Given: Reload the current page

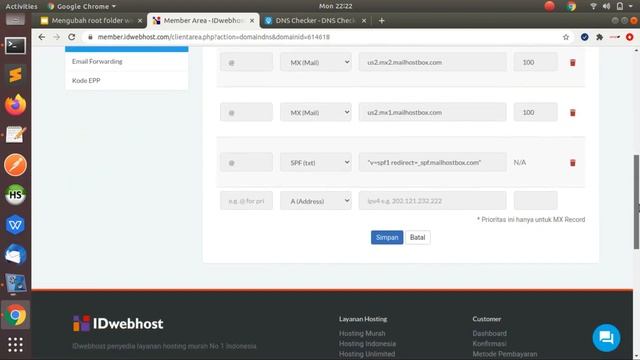Looking at the screenshot, I should (x=71, y=37).
